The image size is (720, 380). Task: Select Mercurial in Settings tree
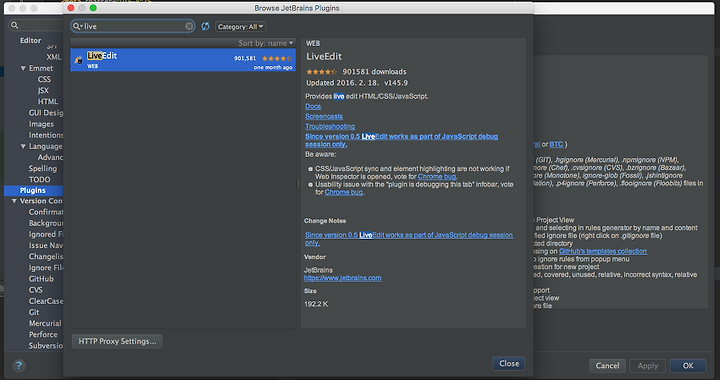45,324
